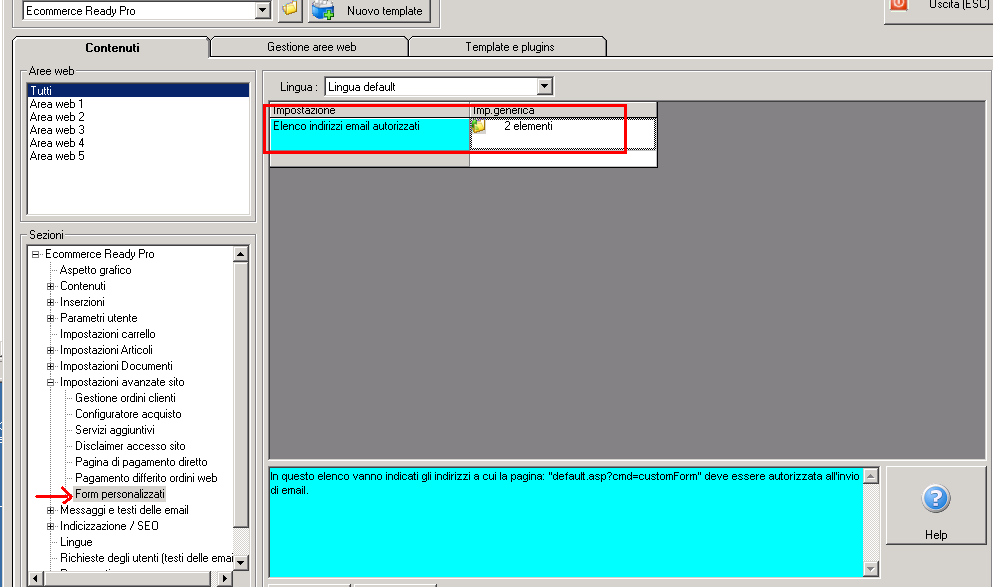
Task: Select Configuratore acquisto tree item
Action: point(128,414)
